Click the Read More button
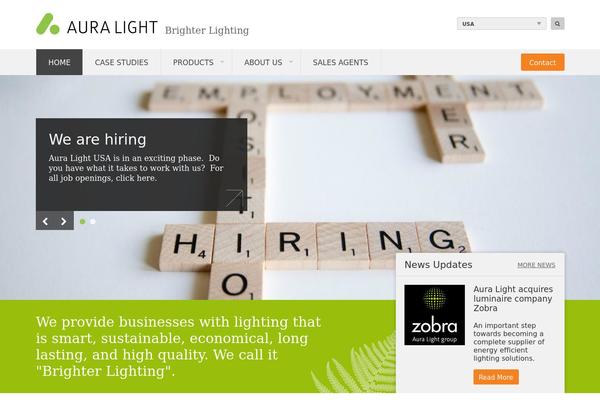Viewport: 600px width, 400px height. [496, 377]
